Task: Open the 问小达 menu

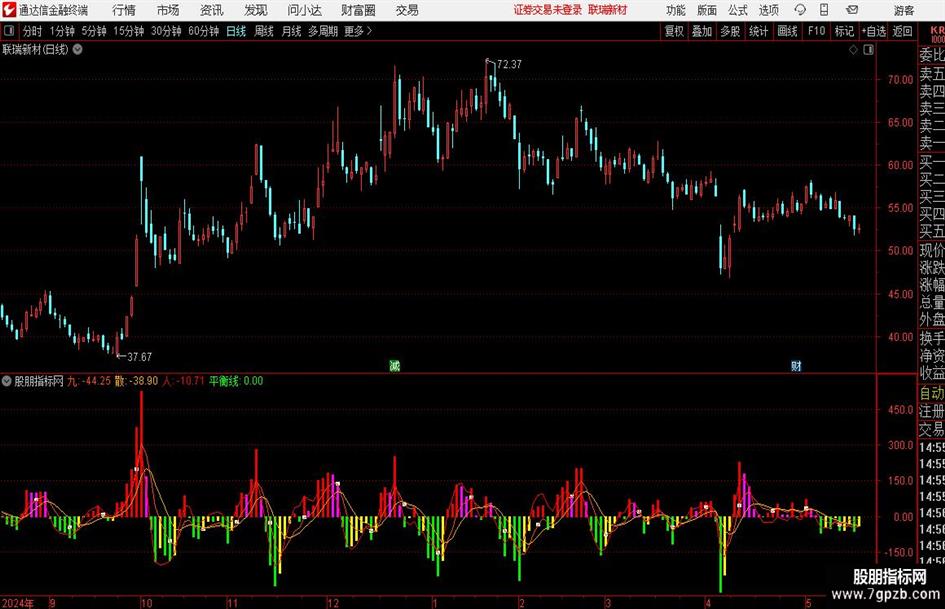Action: pos(304,10)
